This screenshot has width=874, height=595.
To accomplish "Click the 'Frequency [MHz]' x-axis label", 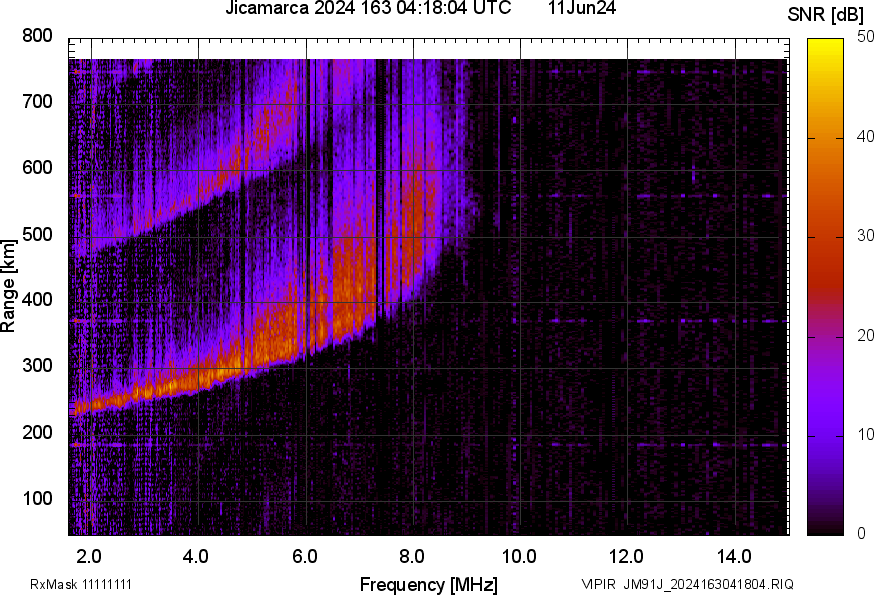I will [429, 585].
